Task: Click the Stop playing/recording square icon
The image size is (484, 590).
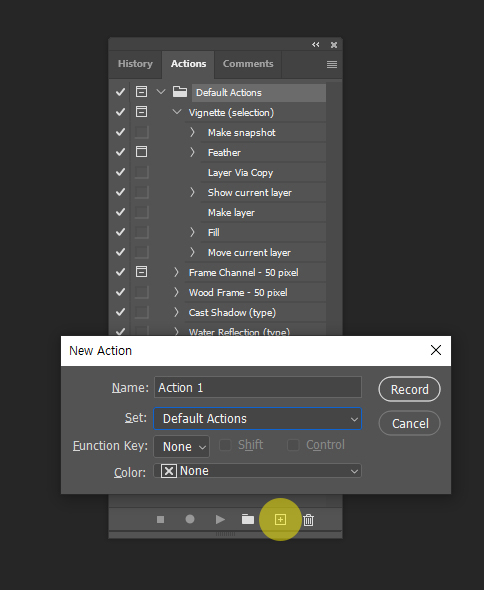Action: pos(160,520)
